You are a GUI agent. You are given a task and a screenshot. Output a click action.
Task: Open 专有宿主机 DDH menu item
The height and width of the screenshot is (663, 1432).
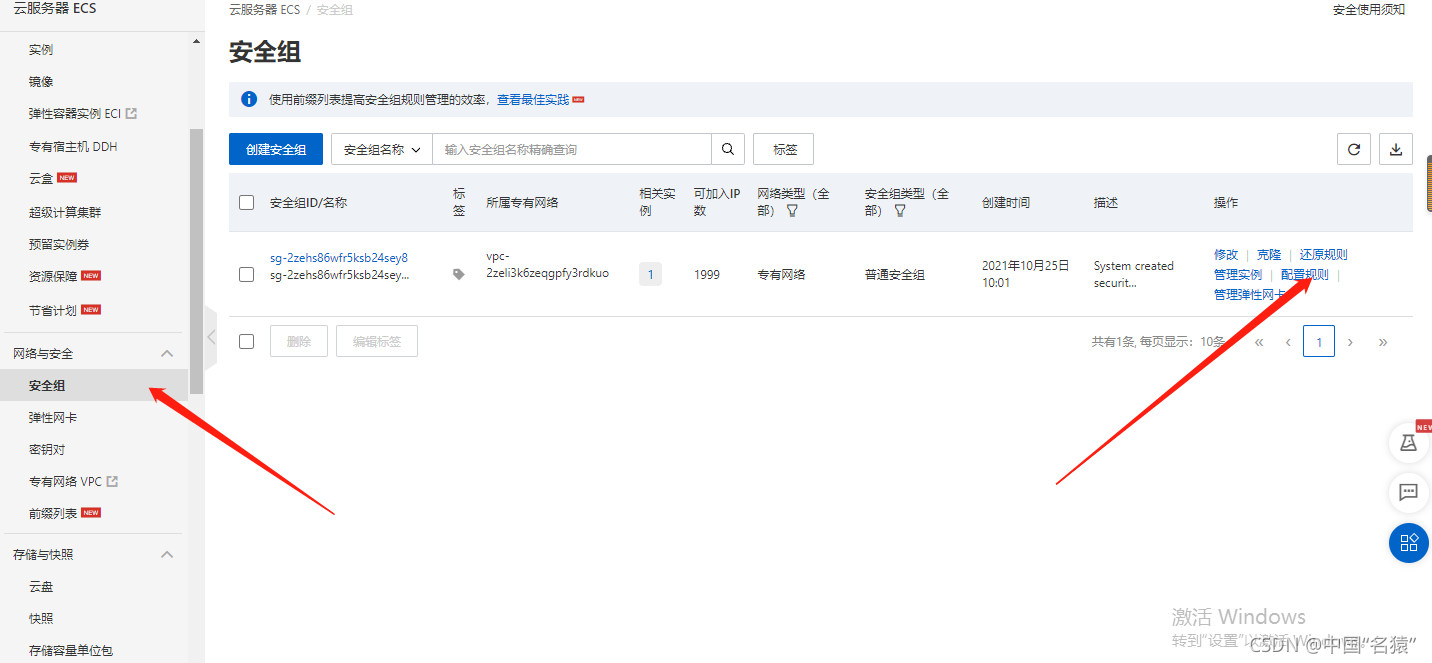73,146
